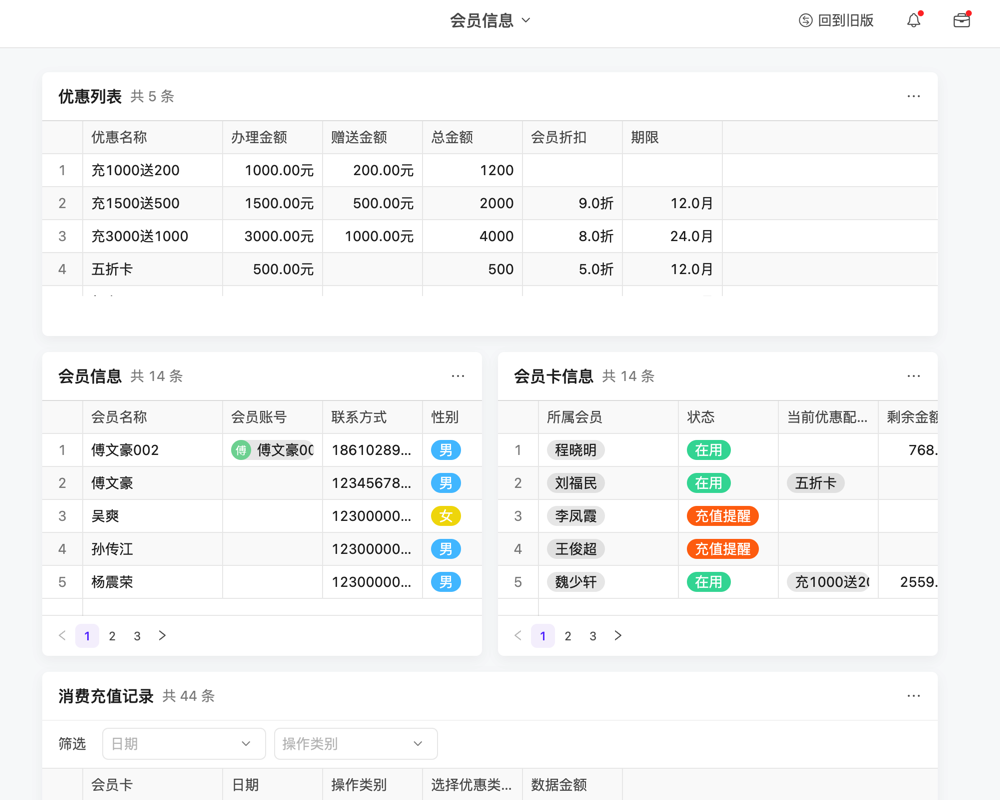Click the 回到旧版 button

(x=836, y=20)
